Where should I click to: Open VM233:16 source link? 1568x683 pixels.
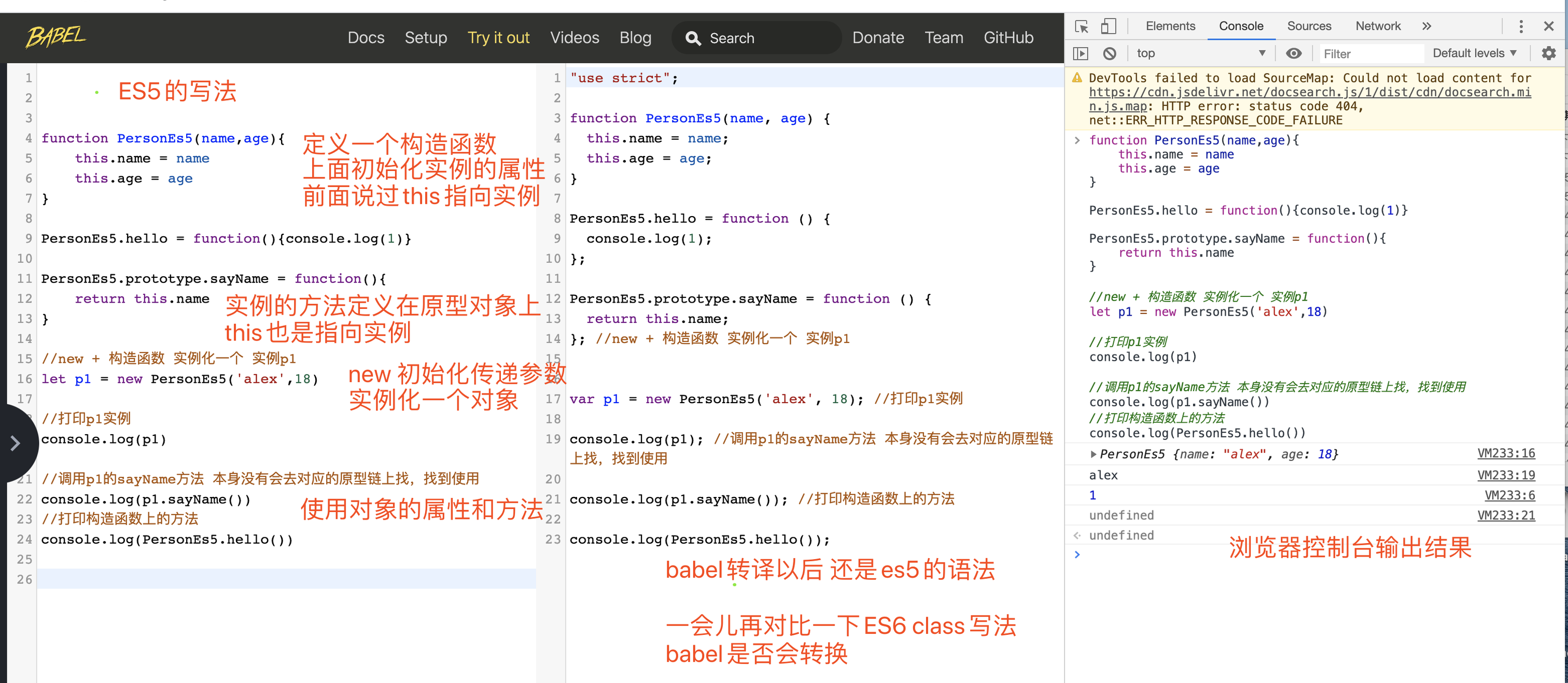(1506, 453)
